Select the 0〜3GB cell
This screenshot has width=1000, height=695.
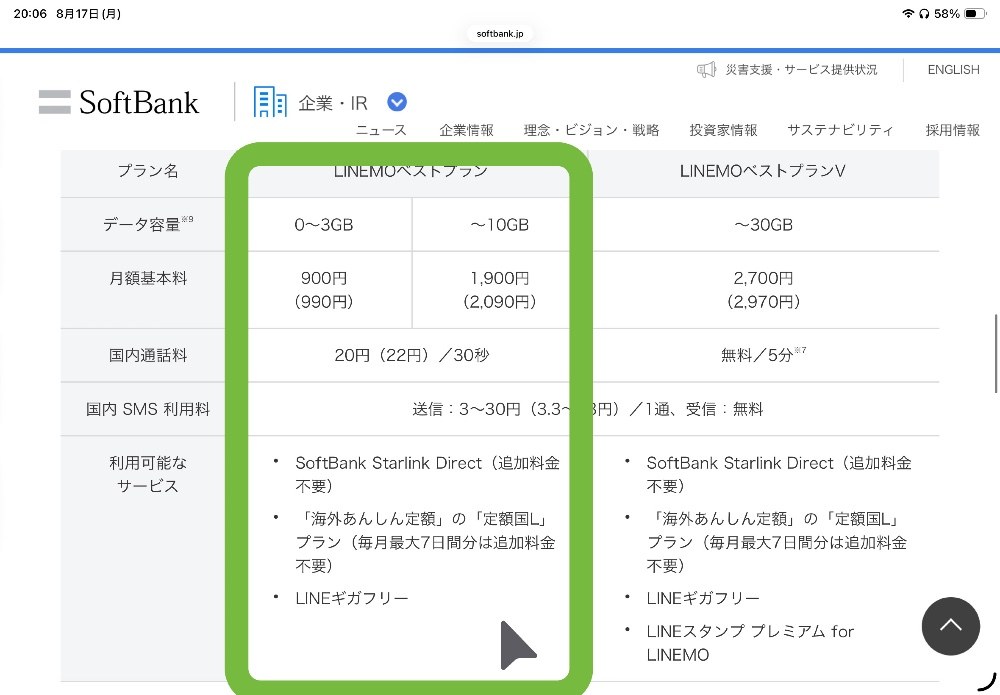coord(323,224)
